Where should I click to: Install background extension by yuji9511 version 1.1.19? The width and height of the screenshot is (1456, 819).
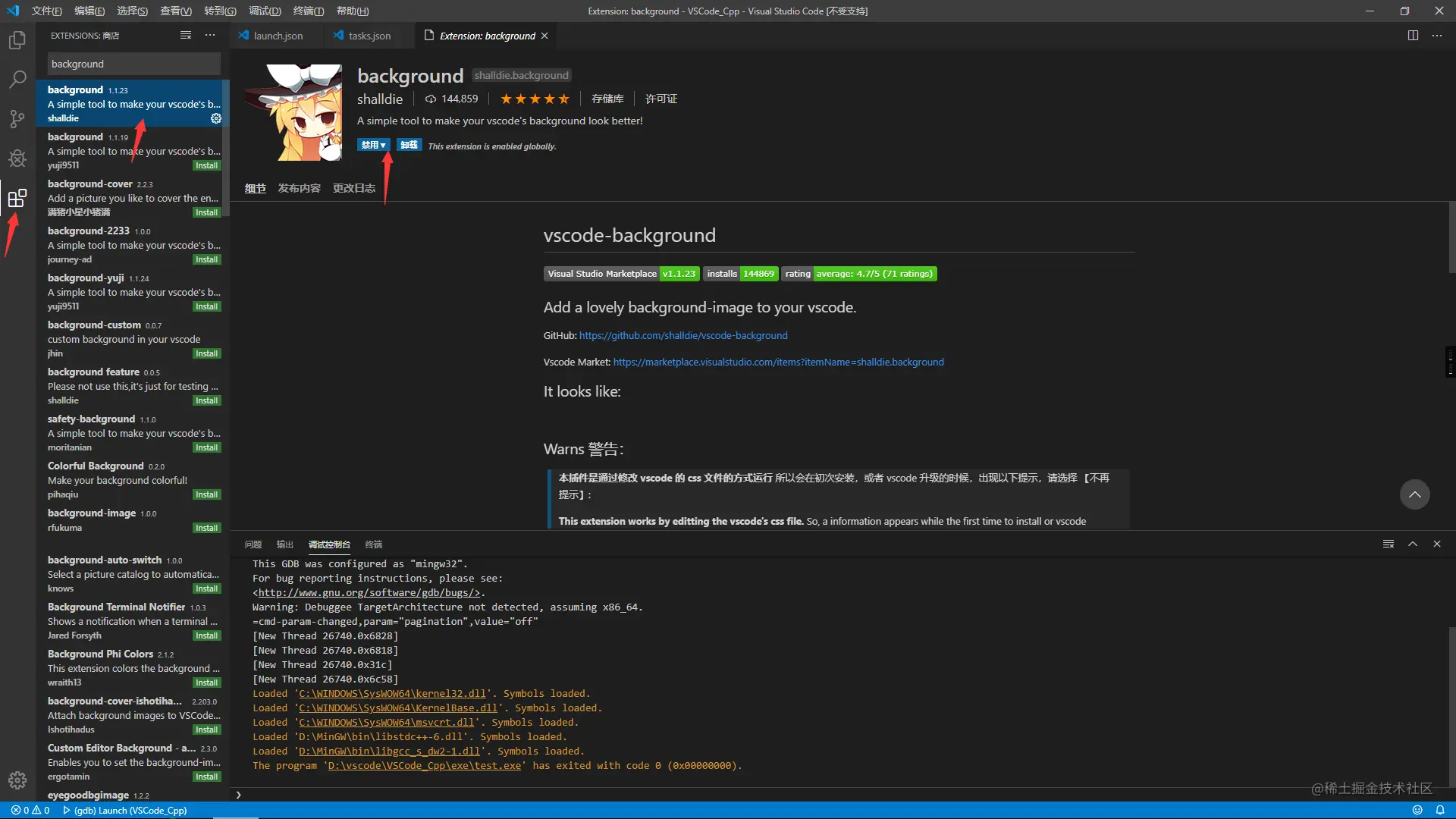(x=206, y=165)
